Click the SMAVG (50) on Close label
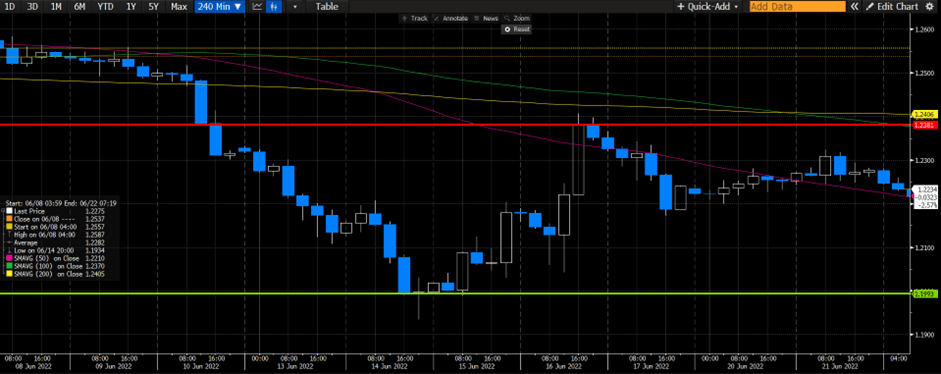 click(x=47, y=258)
